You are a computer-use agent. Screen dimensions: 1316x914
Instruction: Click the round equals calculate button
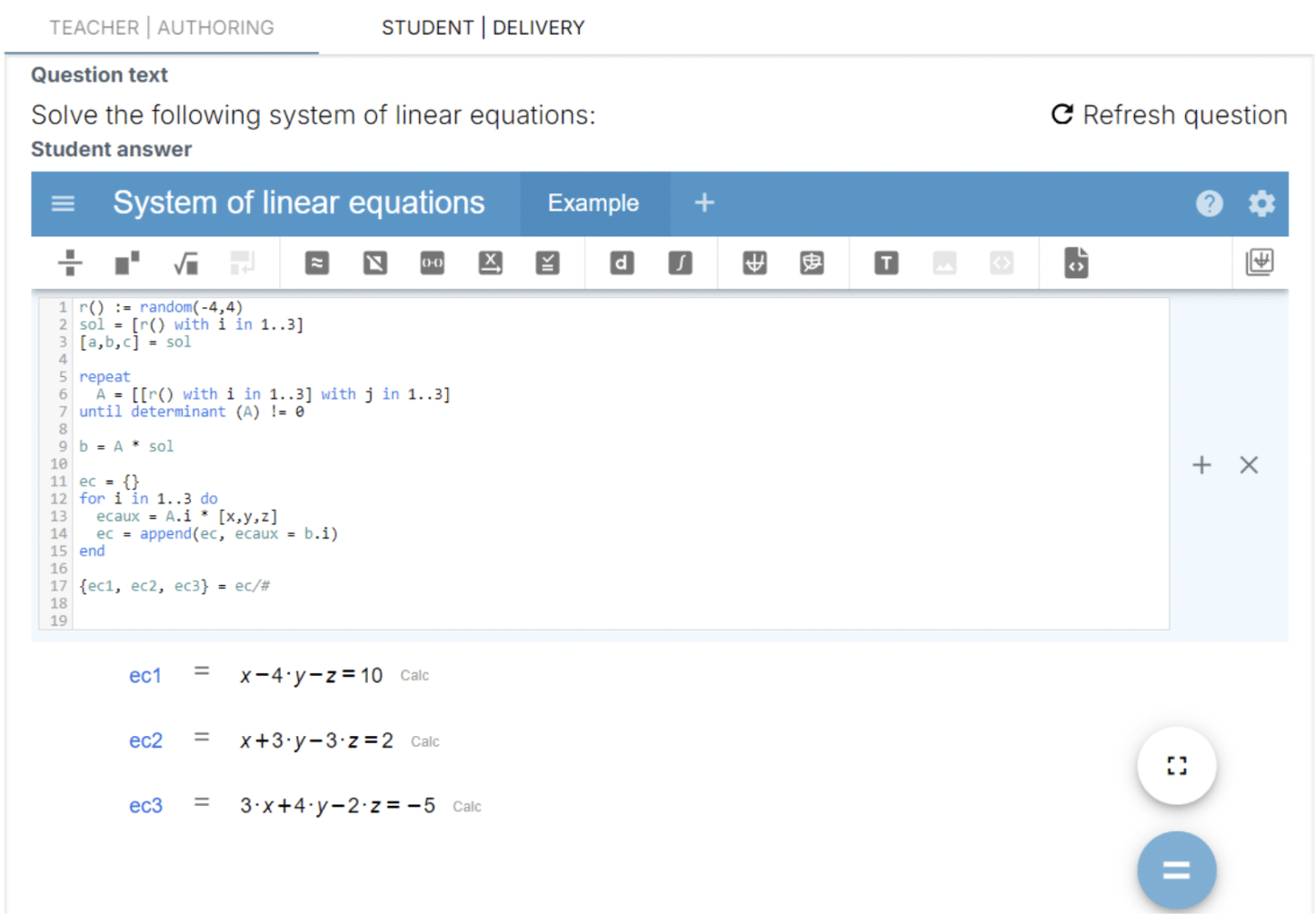1177,870
